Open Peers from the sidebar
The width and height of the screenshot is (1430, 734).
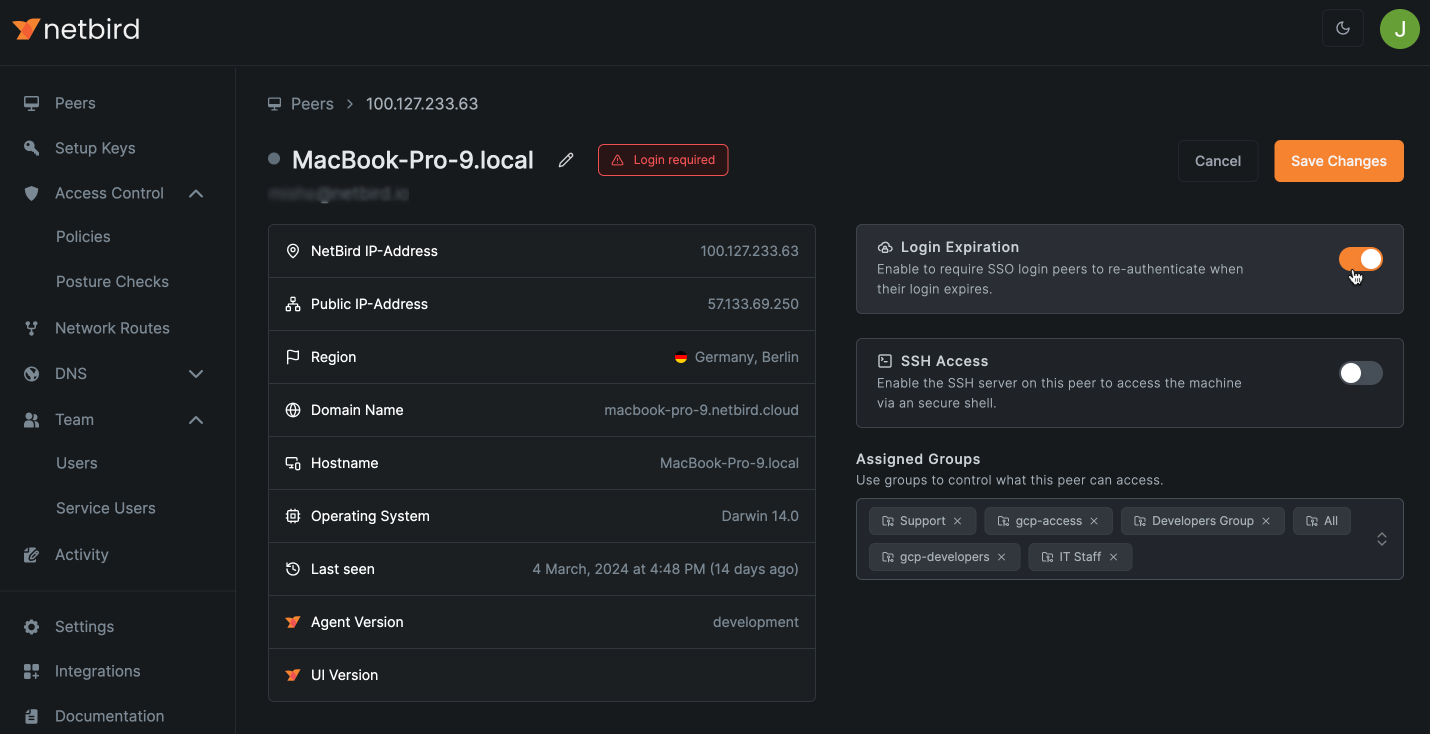click(x=74, y=102)
